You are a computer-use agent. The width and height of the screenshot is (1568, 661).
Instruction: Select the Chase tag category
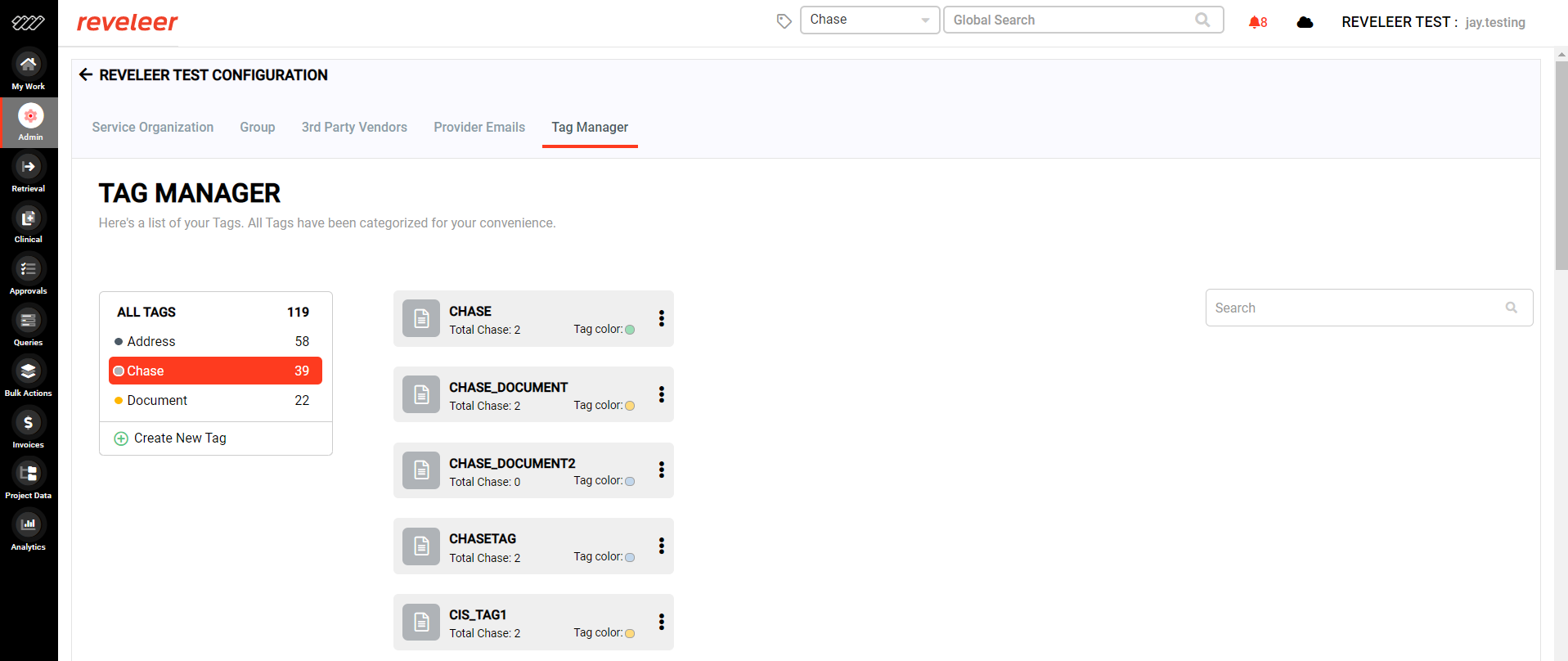pos(215,371)
